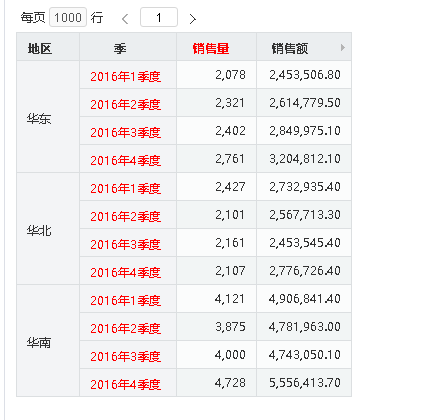Select sales amount cell 2,453,506.80
Image resolution: width=430 pixels, height=420 pixels.
point(304,75)
